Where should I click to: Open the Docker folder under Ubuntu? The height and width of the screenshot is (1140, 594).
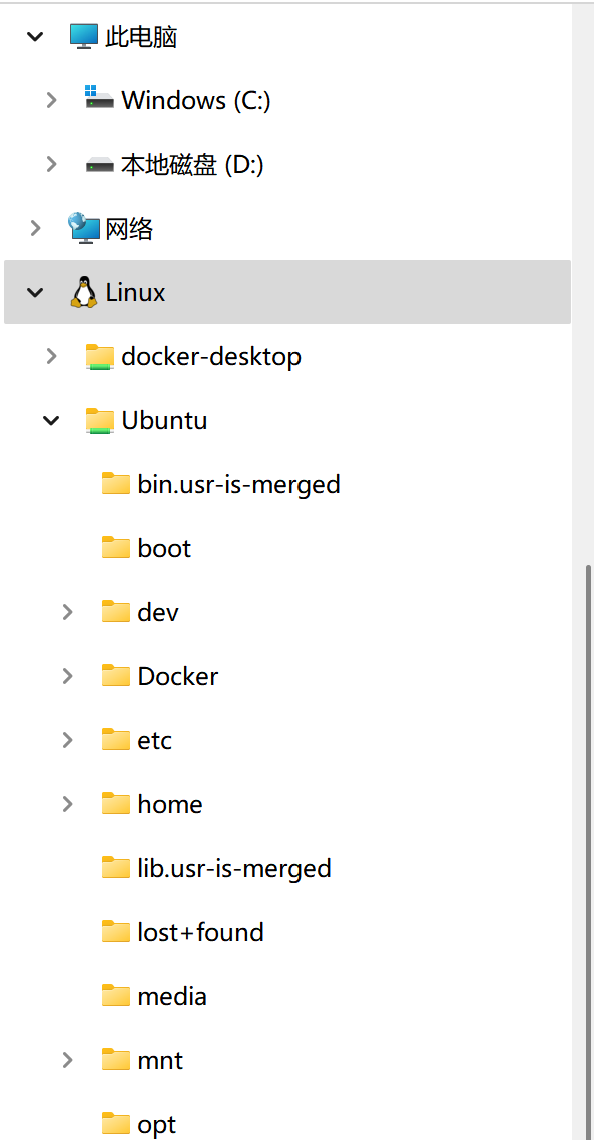tap(177, 675)
